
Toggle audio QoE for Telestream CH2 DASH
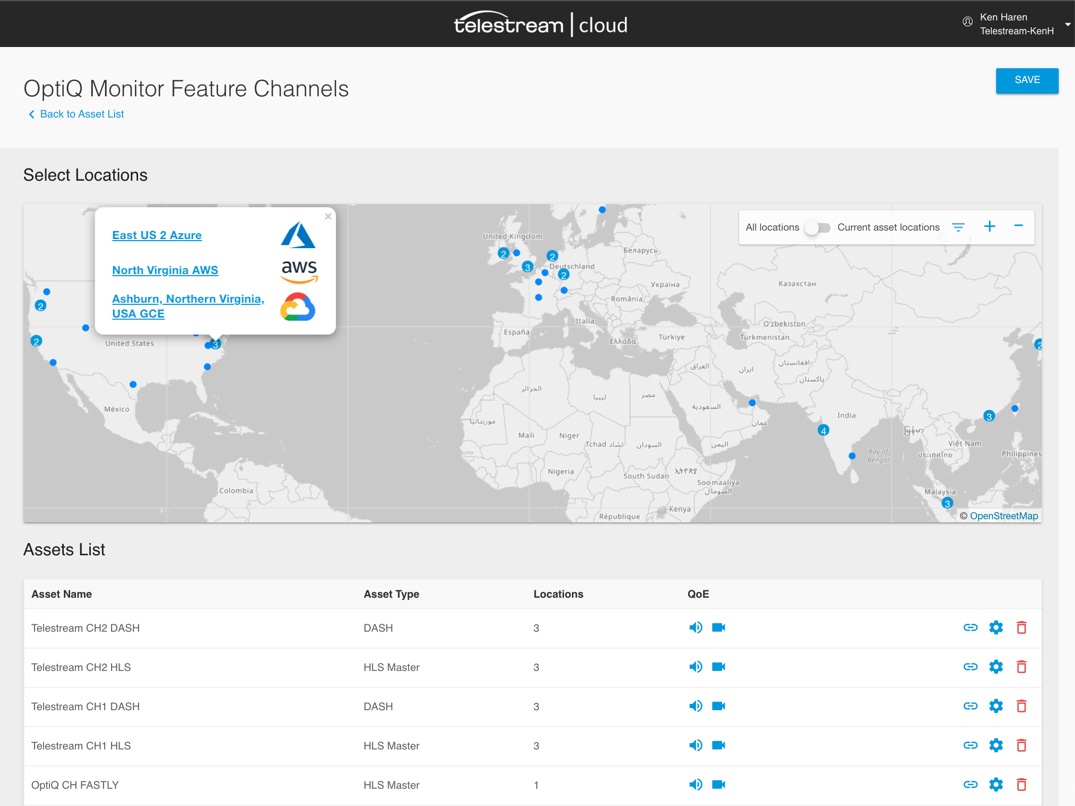tap(695, 628)
